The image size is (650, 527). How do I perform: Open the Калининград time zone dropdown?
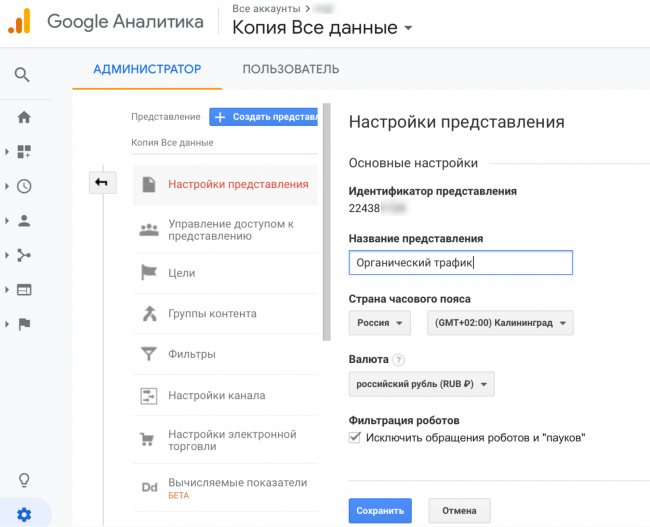(x=499, y=323)
